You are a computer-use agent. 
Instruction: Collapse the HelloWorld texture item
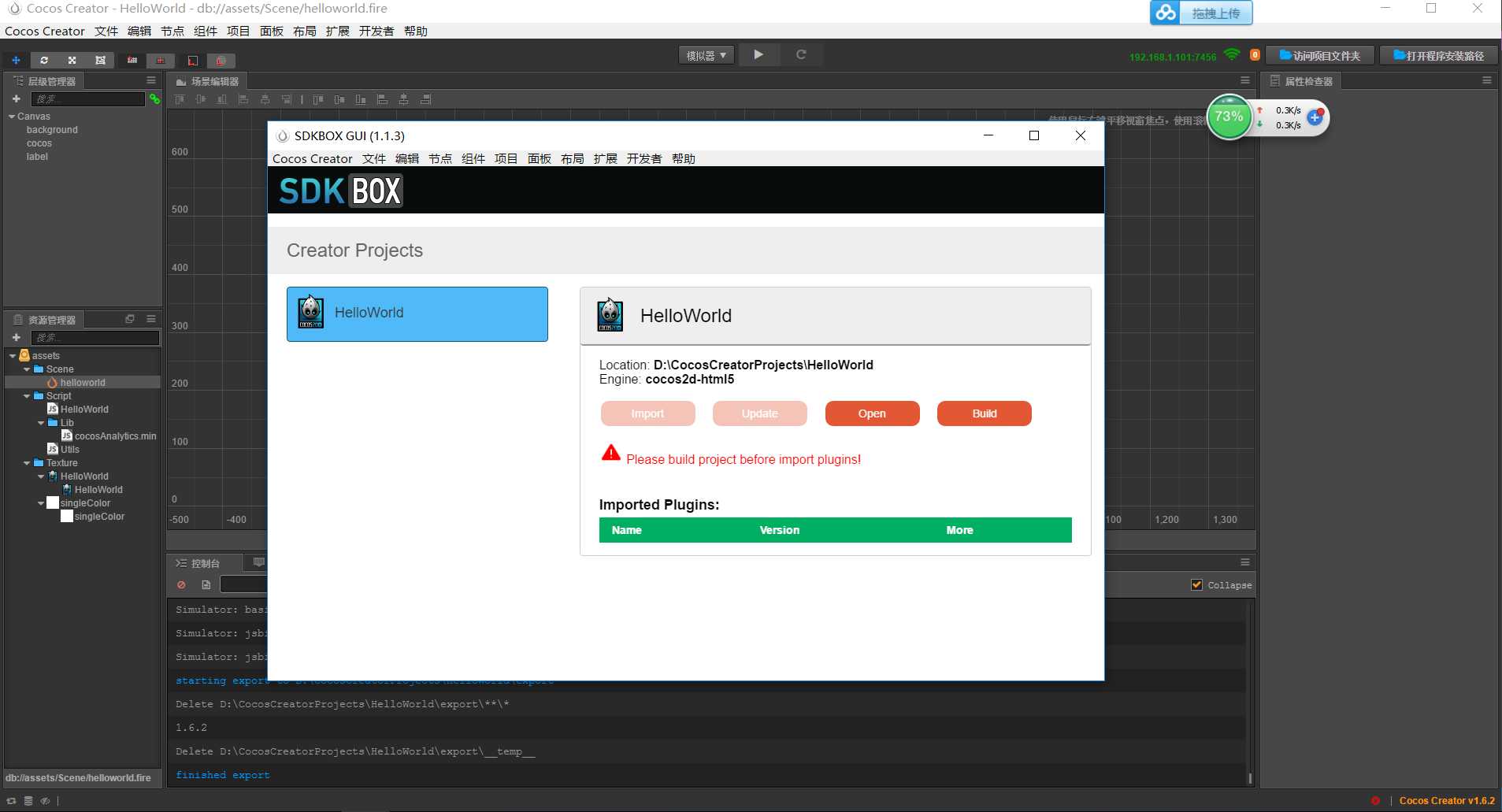[41, 476]
